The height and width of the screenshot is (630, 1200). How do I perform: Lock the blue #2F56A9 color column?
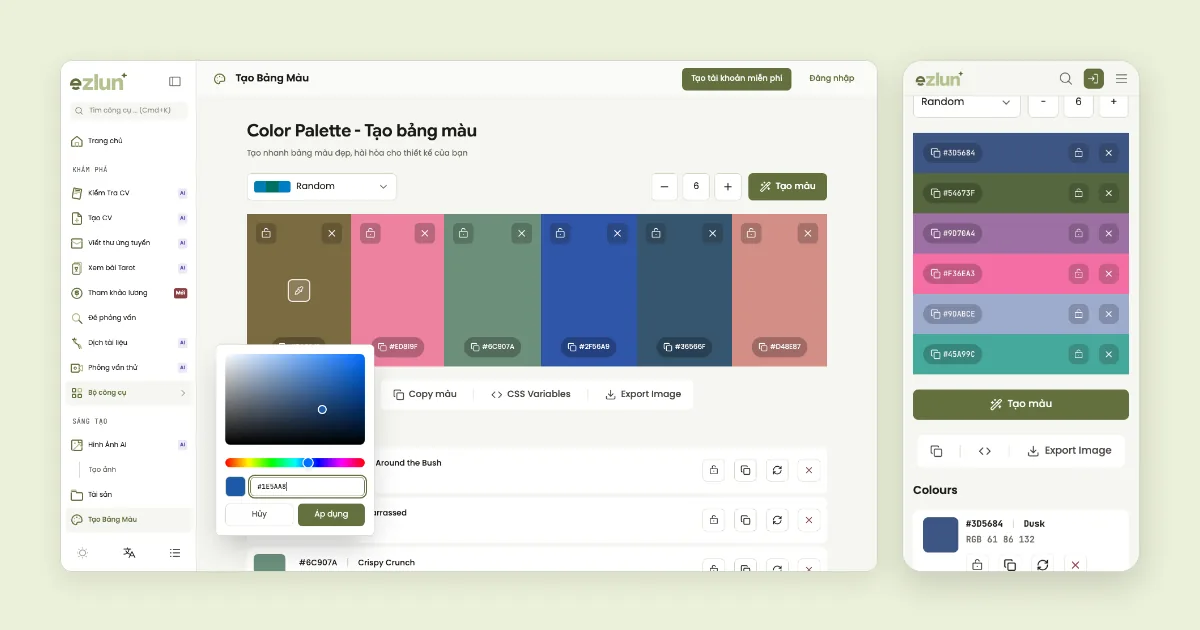click(558, 233)
